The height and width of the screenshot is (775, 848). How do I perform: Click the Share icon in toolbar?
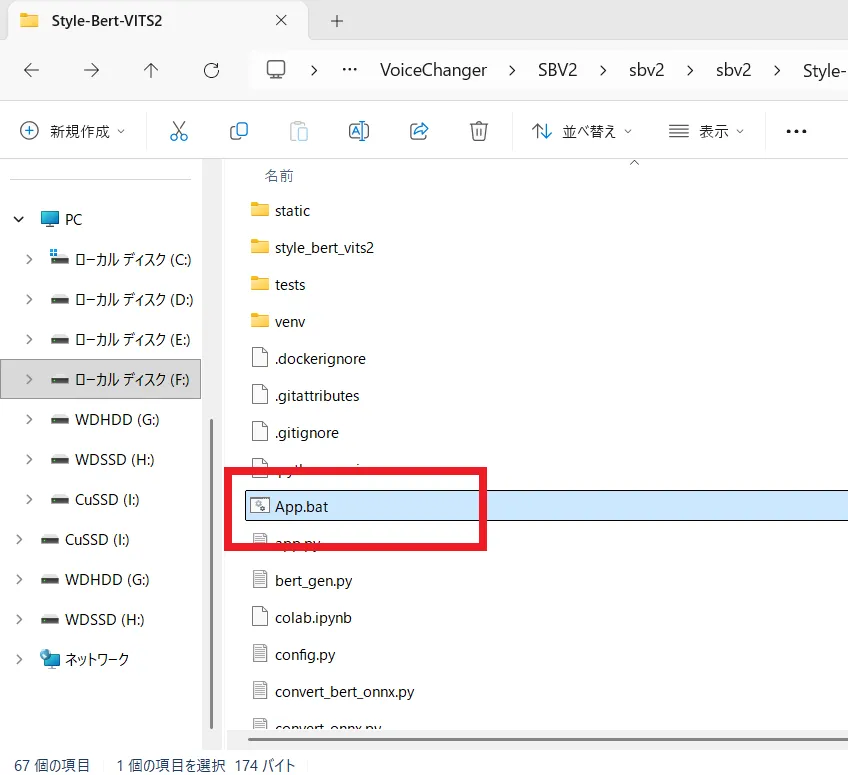coord(419,131)
